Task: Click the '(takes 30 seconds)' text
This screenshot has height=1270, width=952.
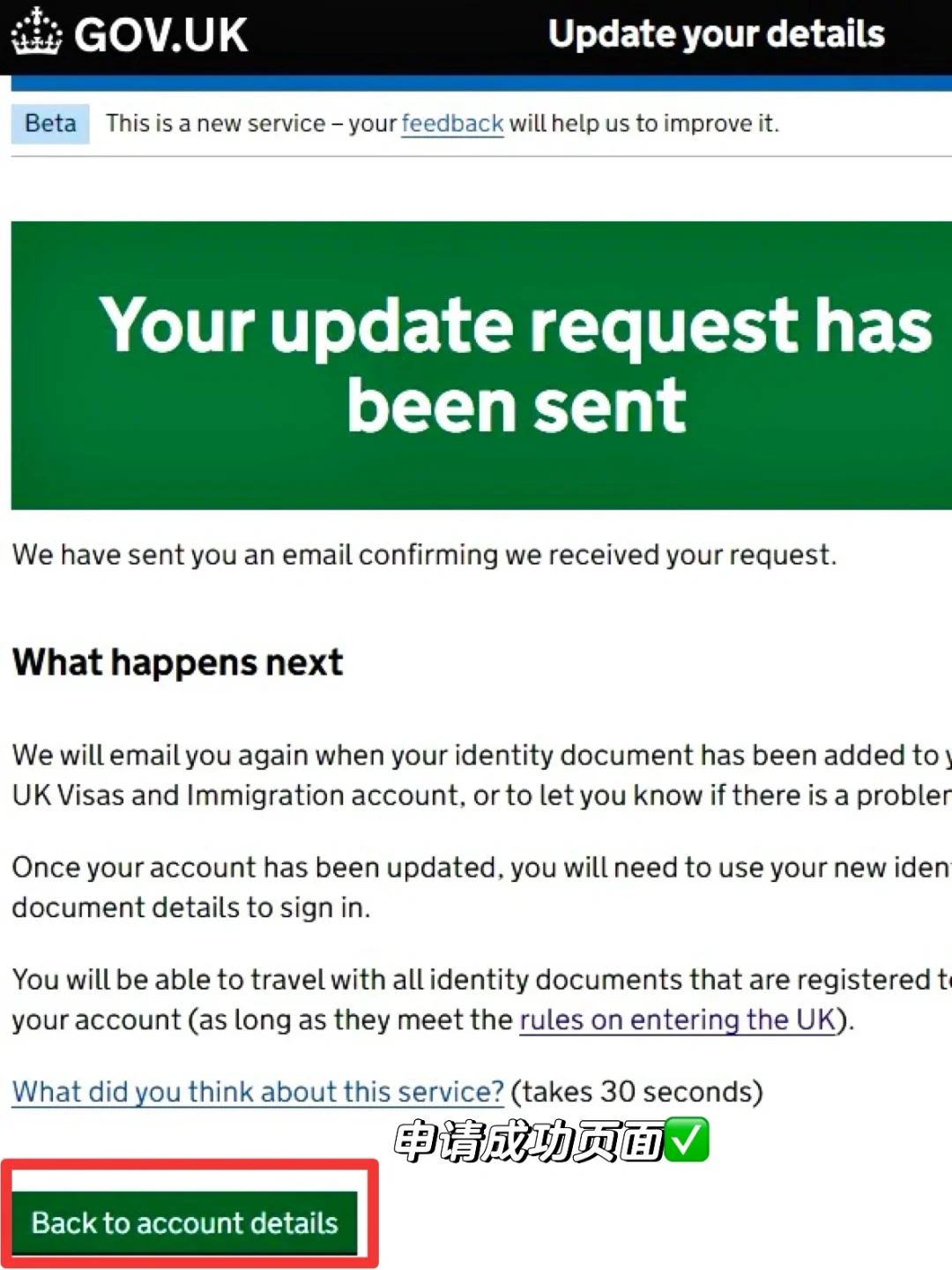Action: click(636, 1092)
